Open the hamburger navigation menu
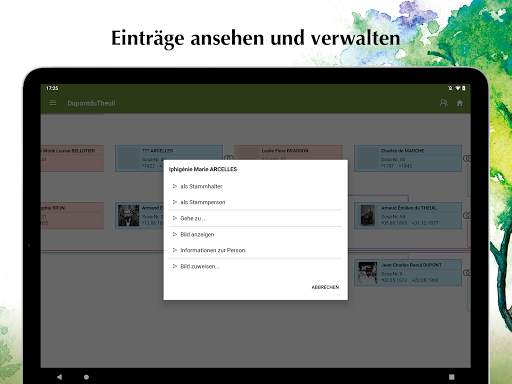Screen dimensions: 512x384 click(x=53, y=103)
